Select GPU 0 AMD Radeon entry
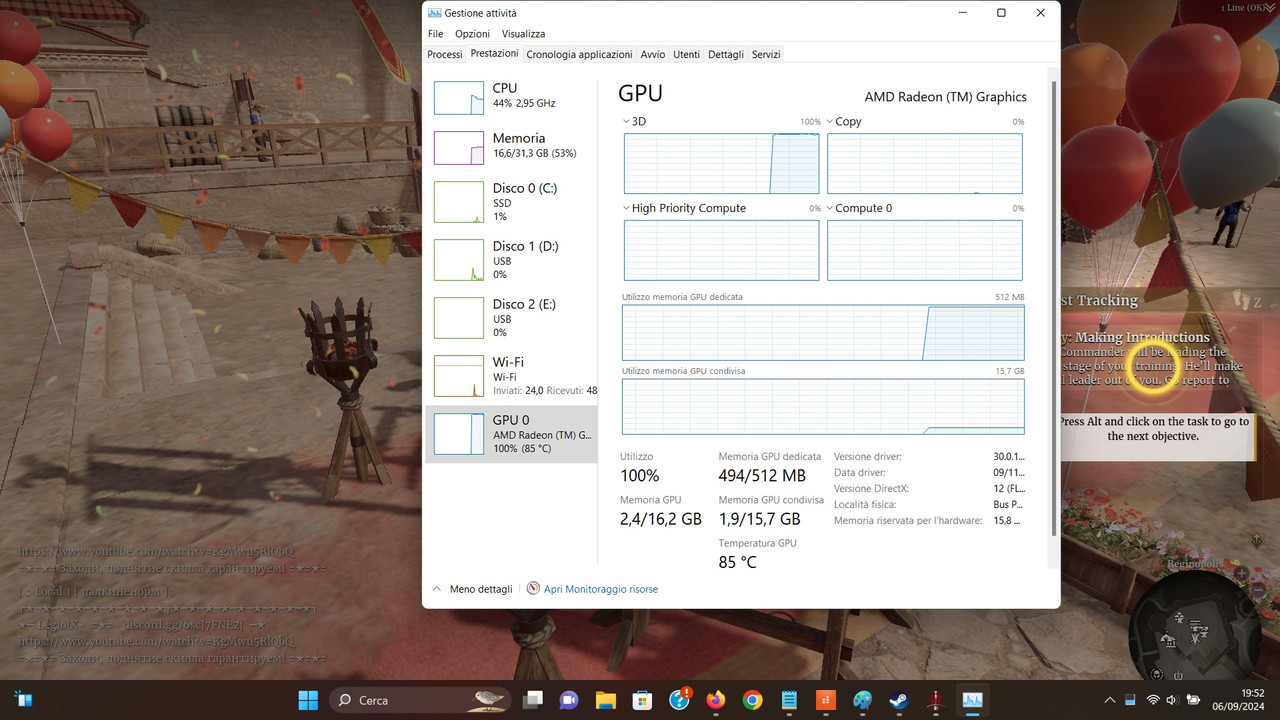The image size is (1280, 720). click(511, 433)
